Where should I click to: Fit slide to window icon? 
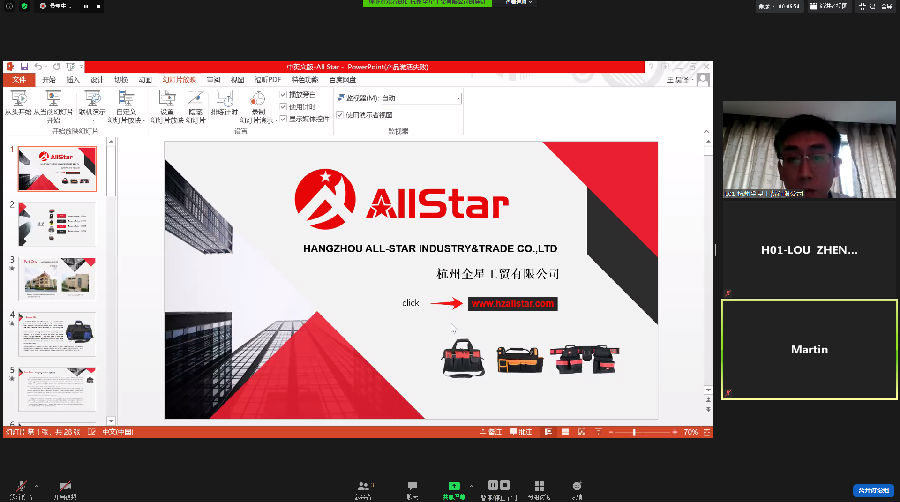707,432
